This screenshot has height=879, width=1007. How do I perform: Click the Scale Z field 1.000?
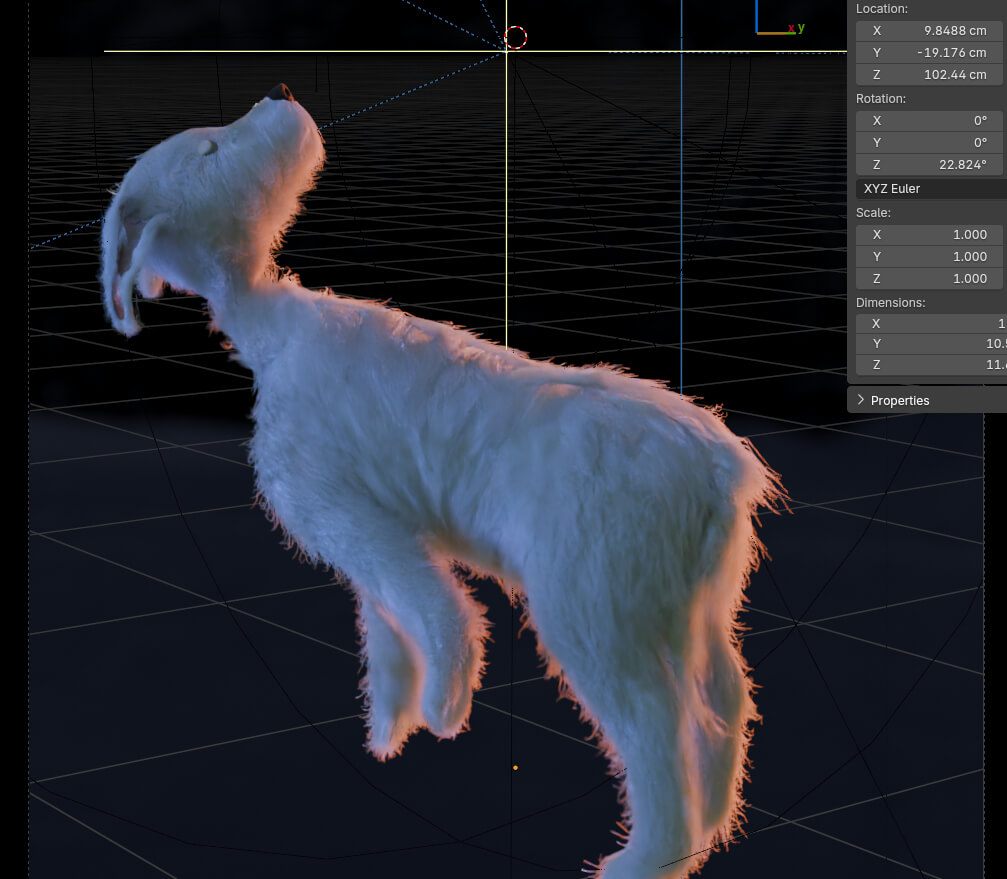point(930,279)
